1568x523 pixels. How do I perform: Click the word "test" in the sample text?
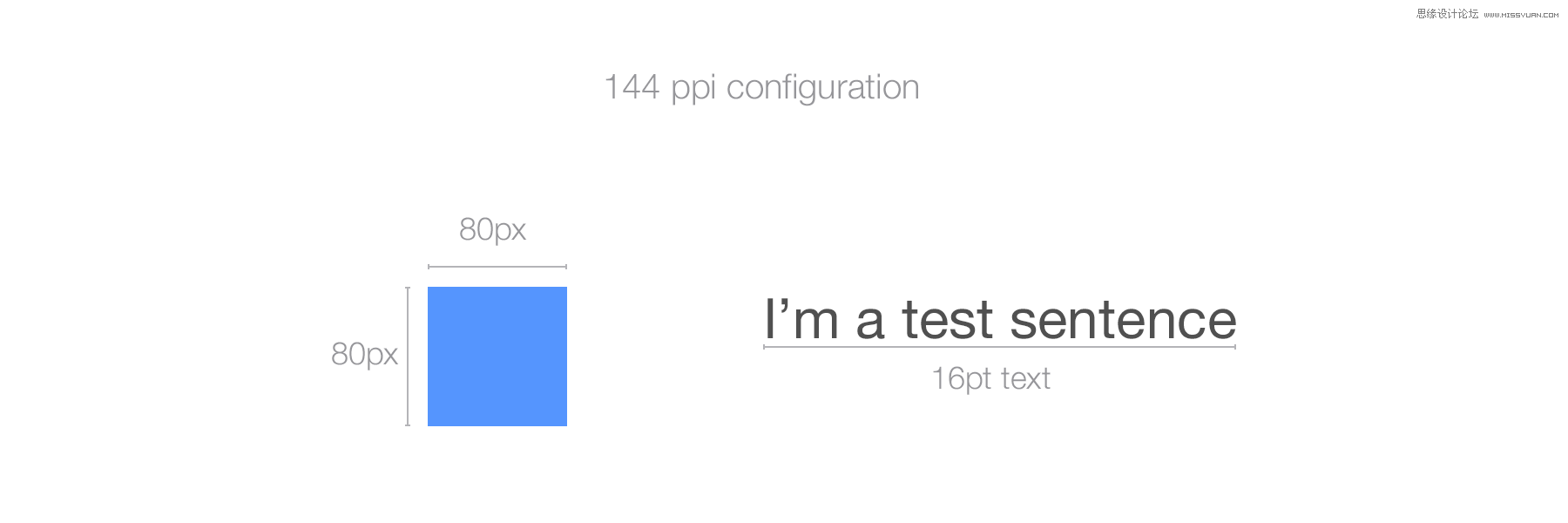947,320
